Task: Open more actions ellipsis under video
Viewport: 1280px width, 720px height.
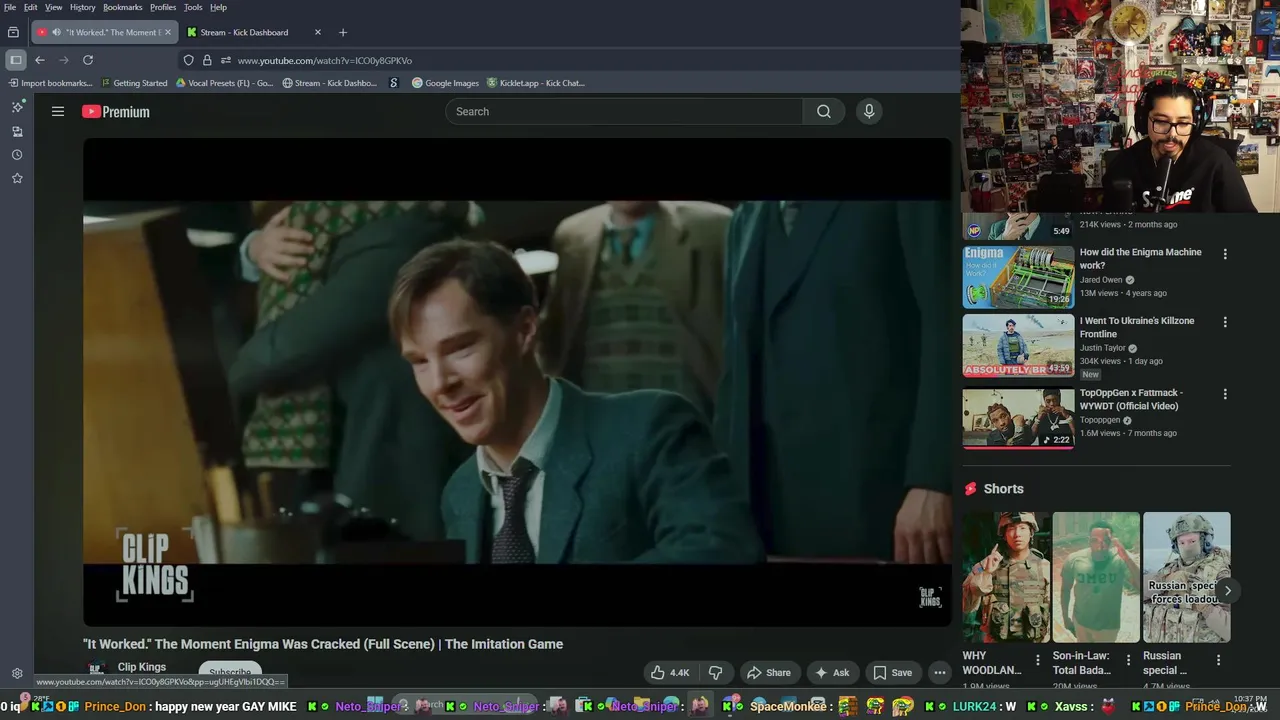Action: pyautogui.click(x=940, y=673)
